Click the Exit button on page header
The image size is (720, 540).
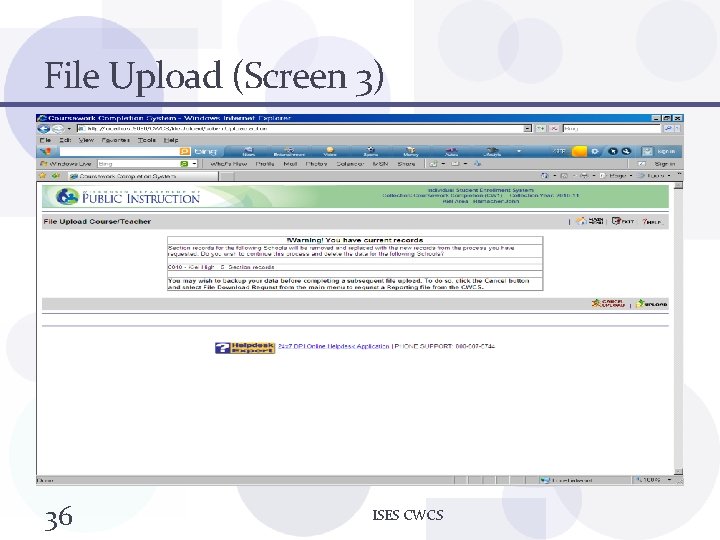point(622,221)
